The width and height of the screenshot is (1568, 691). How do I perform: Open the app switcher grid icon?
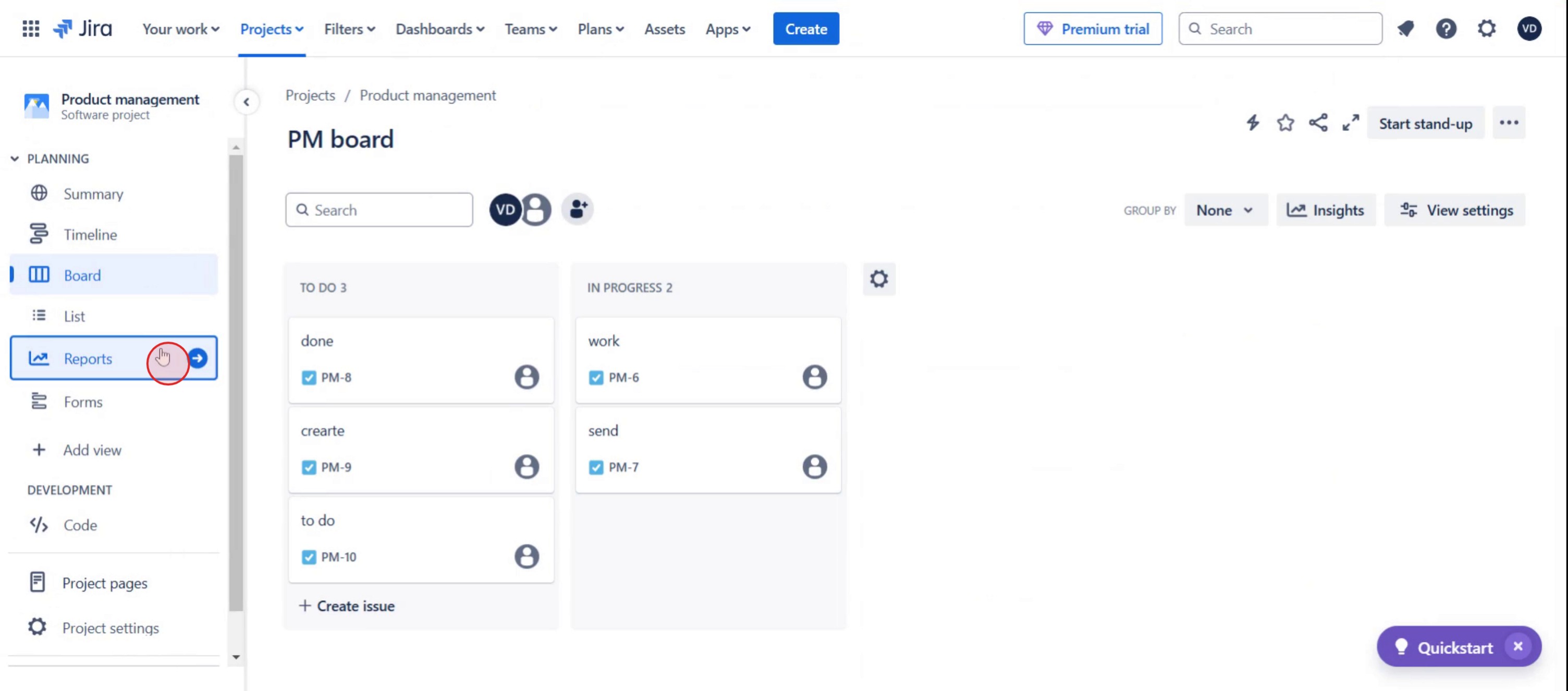coord(30,29)
